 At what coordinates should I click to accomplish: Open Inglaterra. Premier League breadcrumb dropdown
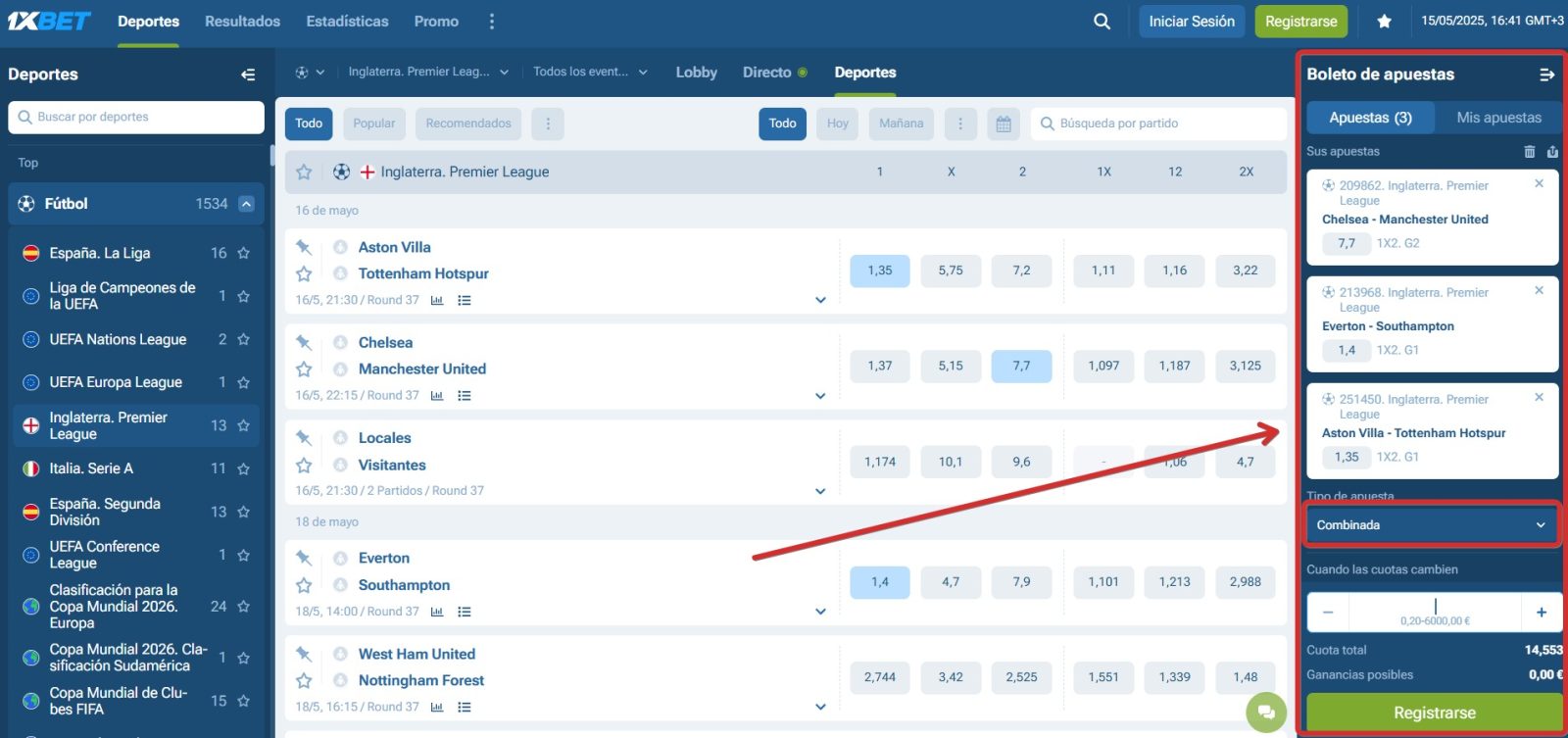pos(428,72)
